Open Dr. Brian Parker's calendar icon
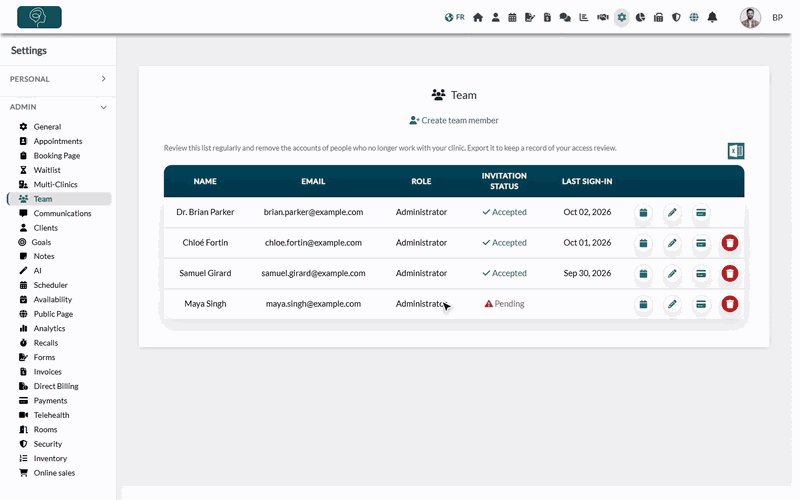The height and width of the screenshot is (500, 800). point(643,213)
